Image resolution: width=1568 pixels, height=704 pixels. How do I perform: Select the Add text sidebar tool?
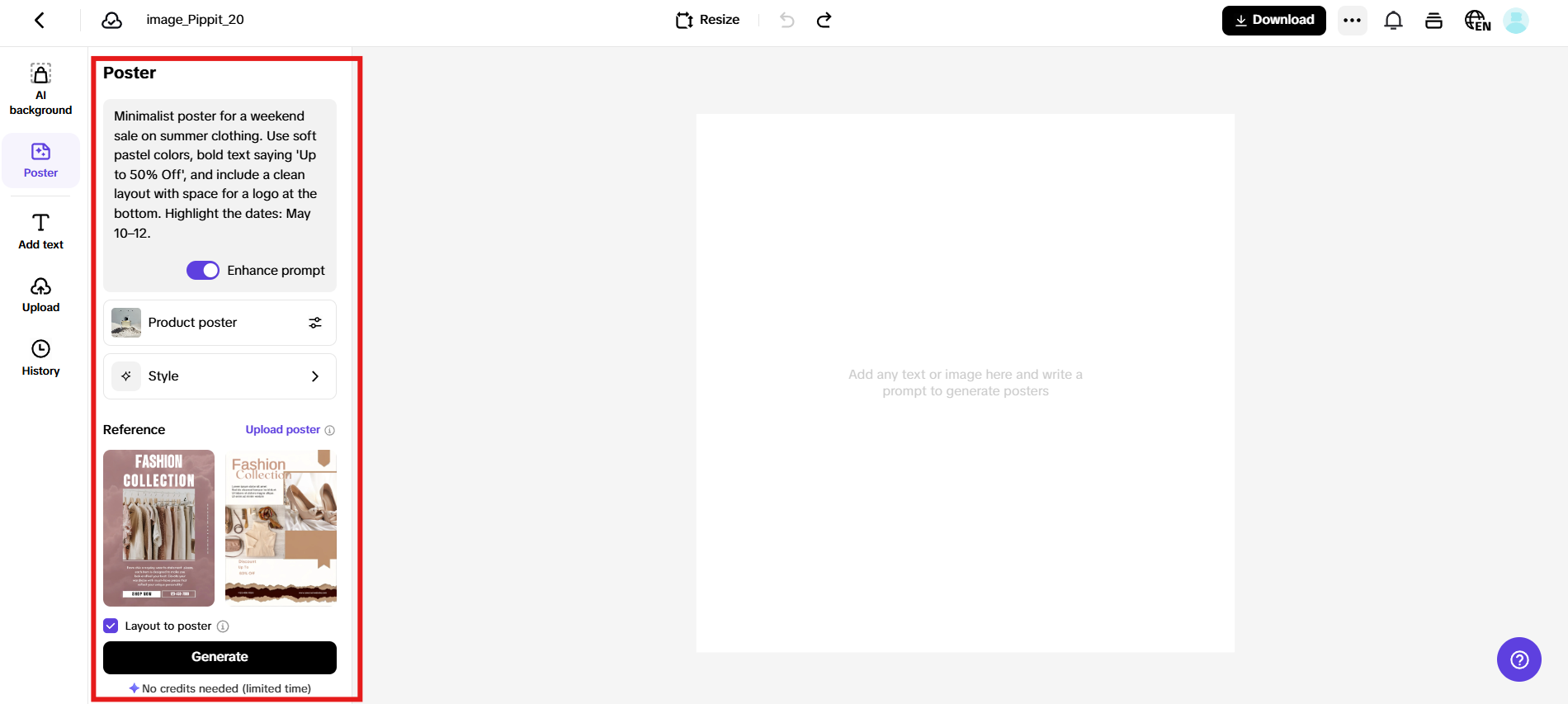tap(40, 231)
